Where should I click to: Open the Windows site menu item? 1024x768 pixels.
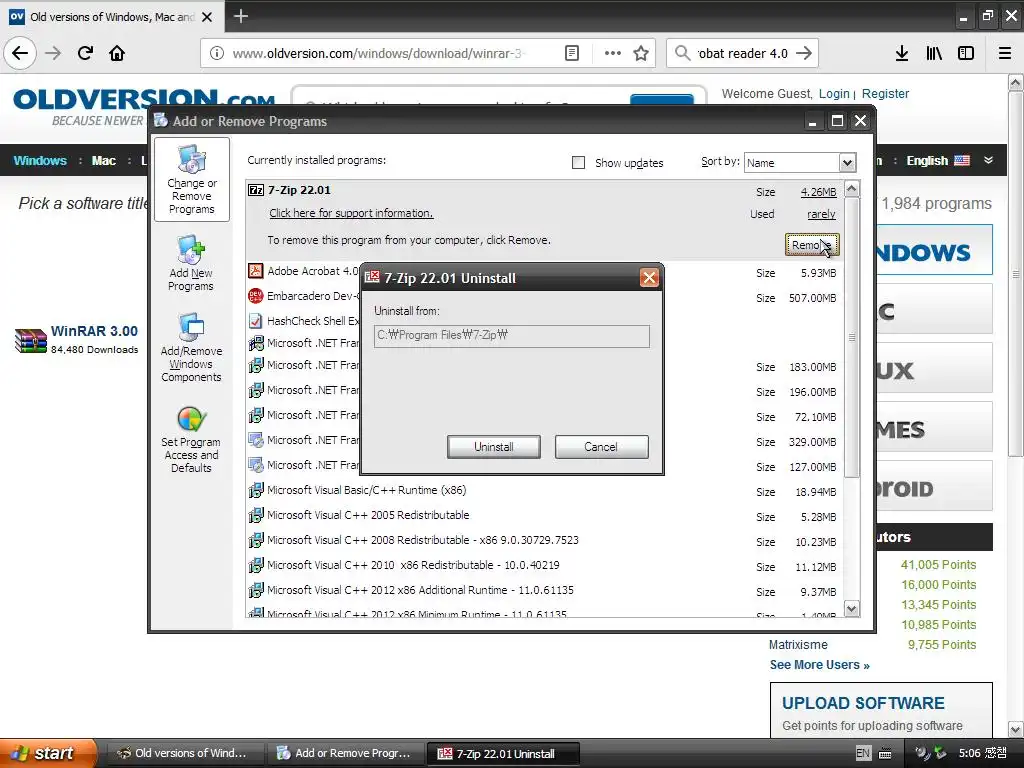pyautogui.click(x=40, y=161)
